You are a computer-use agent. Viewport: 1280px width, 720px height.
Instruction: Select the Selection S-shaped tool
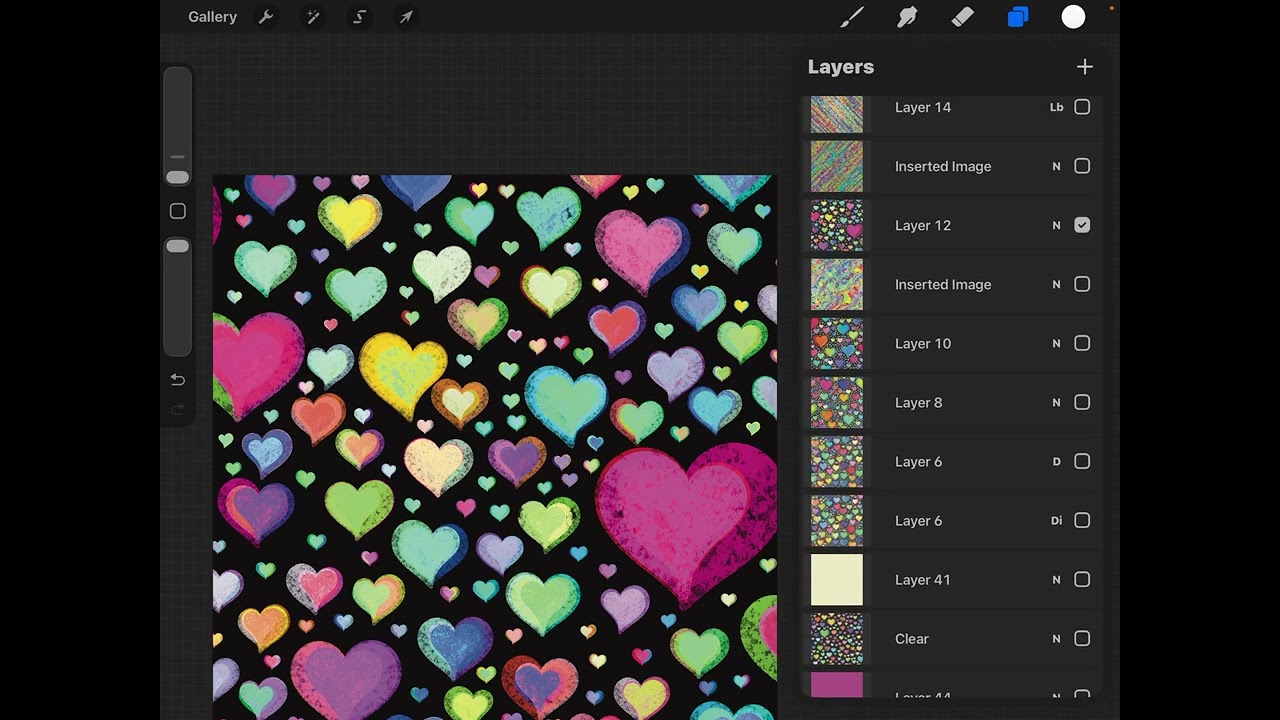click(360, 17)
